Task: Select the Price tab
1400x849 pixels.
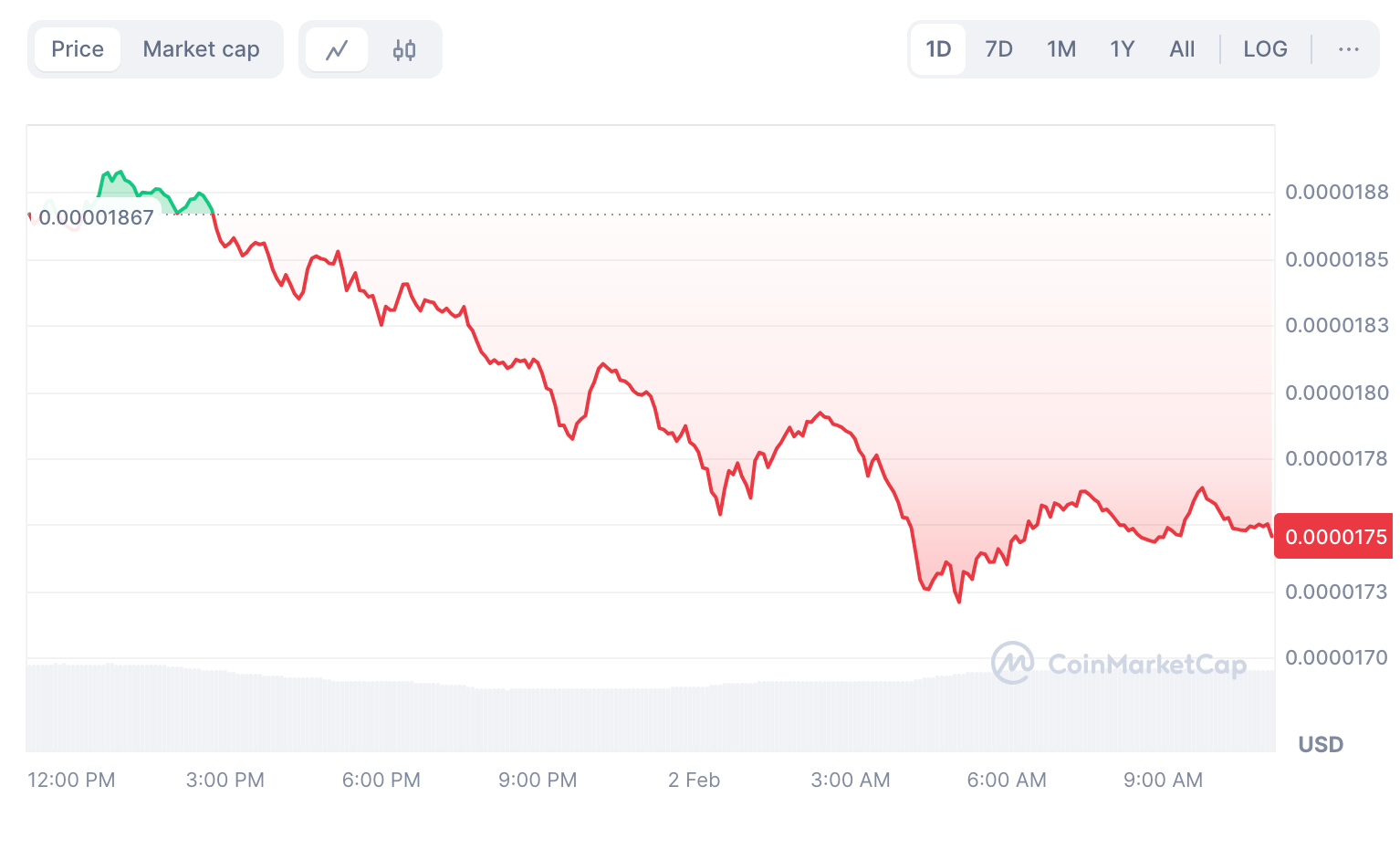Action: 78,49
